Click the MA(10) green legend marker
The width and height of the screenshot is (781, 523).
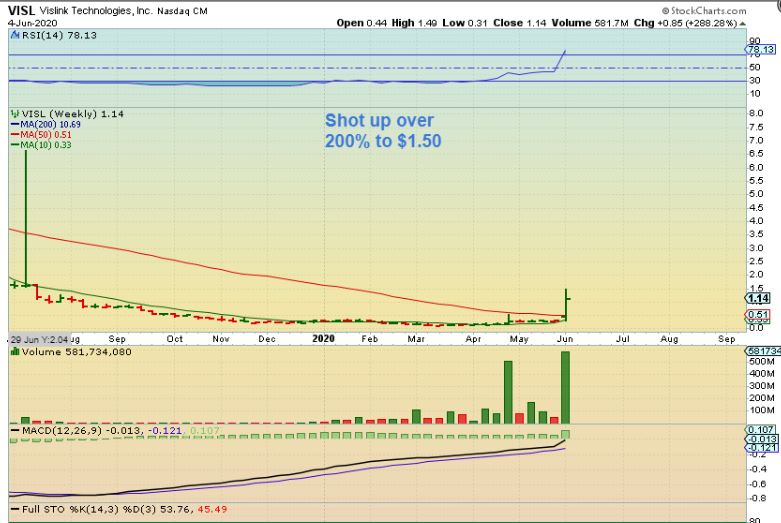pyautogui.click(x=16, y=144)
